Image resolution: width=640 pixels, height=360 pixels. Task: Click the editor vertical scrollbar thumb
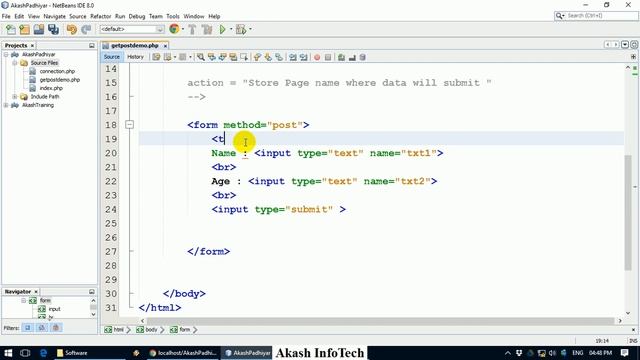pos(628,213)
